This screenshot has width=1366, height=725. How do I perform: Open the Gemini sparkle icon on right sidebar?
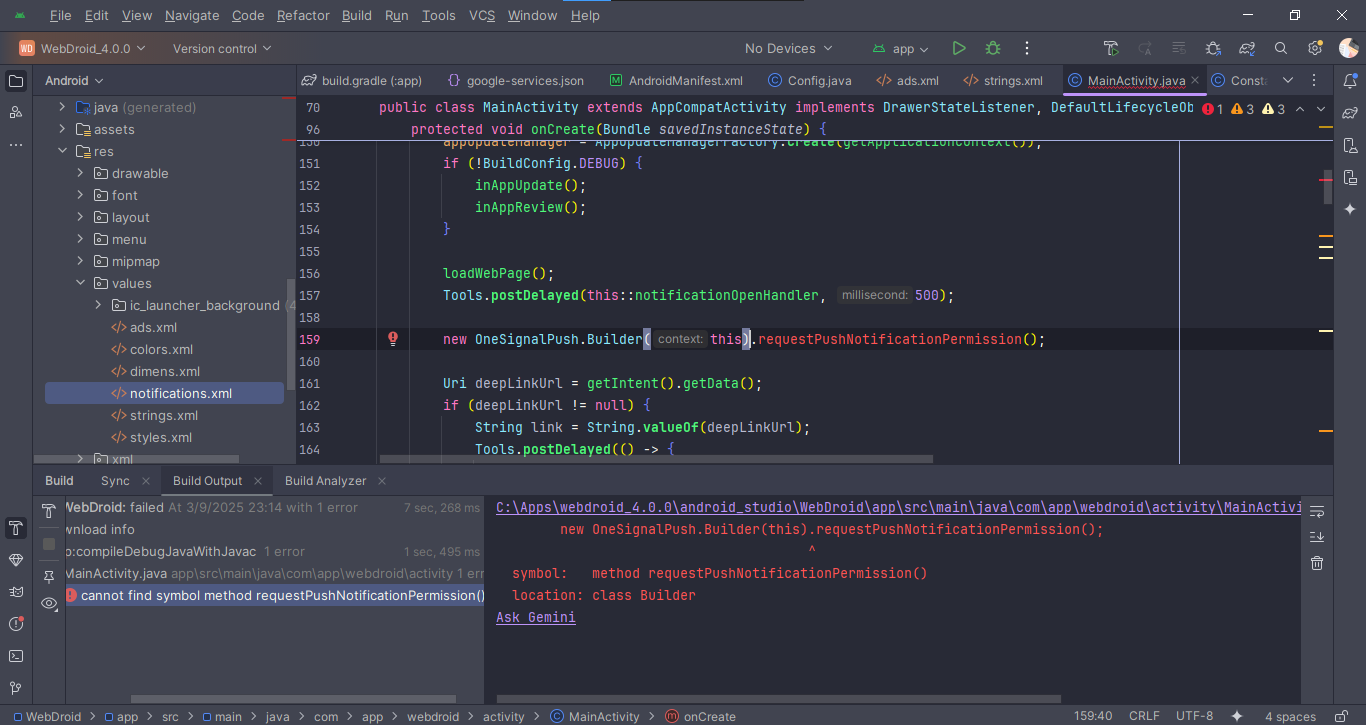click(1350, 209)
